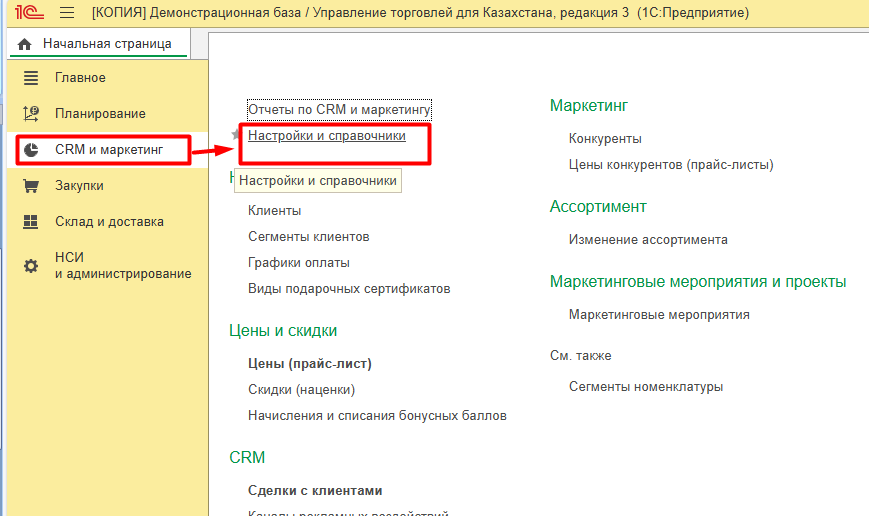Click the home icon on Начальная страница tab
Viewport: 869px width, 516px height.
coord(25,44)
